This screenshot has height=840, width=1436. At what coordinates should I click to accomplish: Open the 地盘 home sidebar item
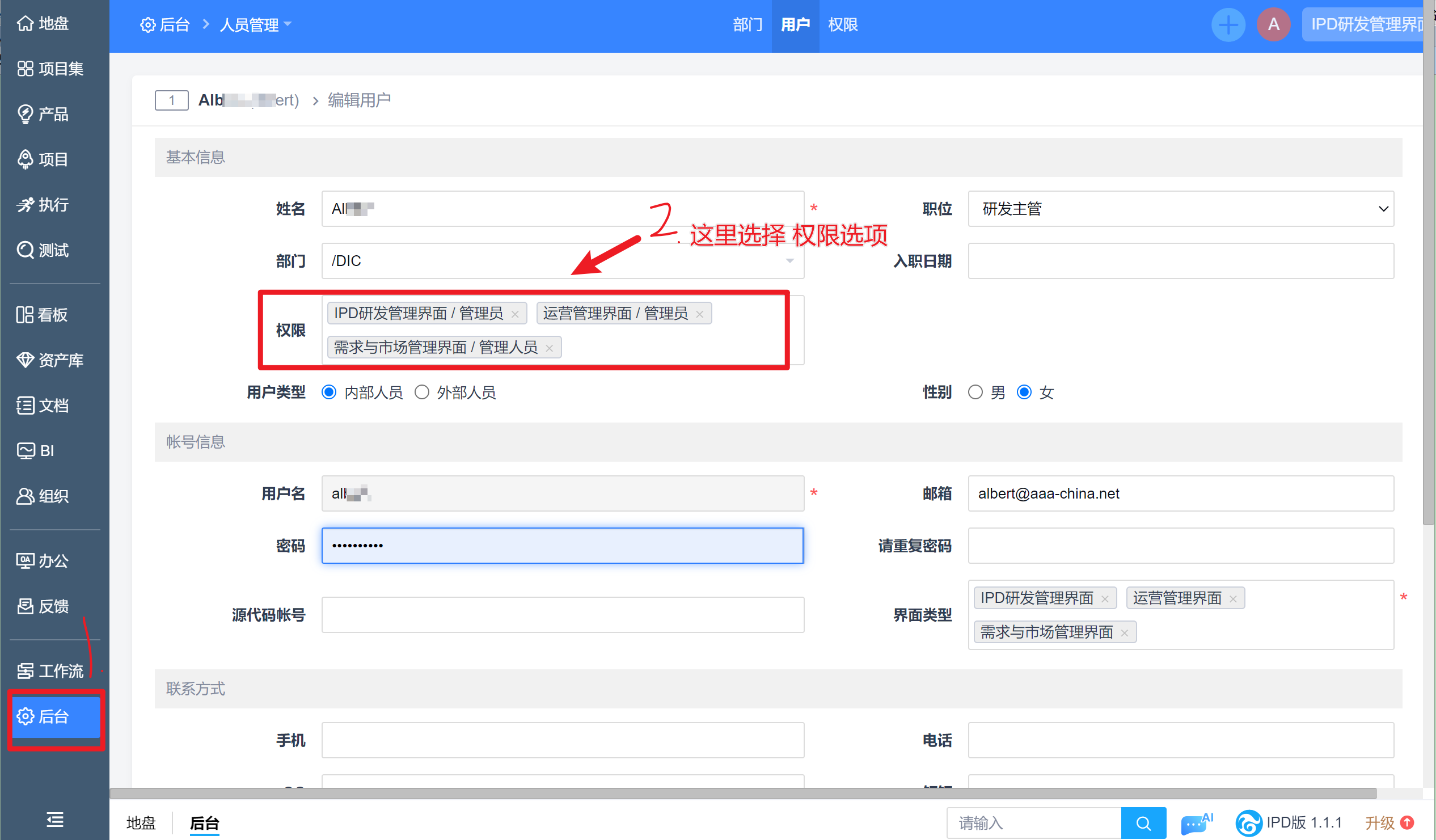43,23
